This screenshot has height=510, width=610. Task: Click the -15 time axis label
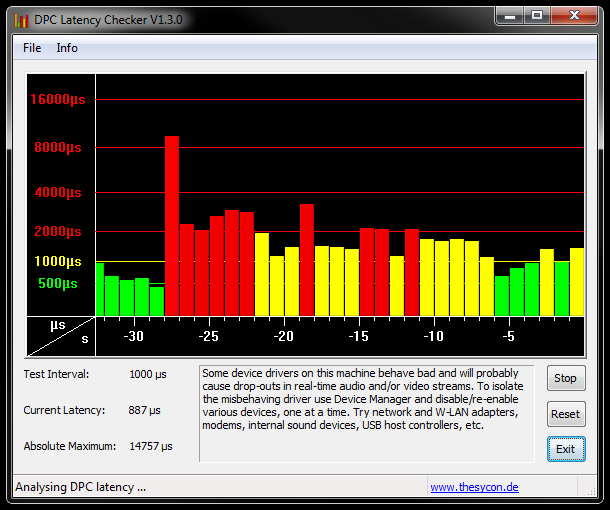358,336
